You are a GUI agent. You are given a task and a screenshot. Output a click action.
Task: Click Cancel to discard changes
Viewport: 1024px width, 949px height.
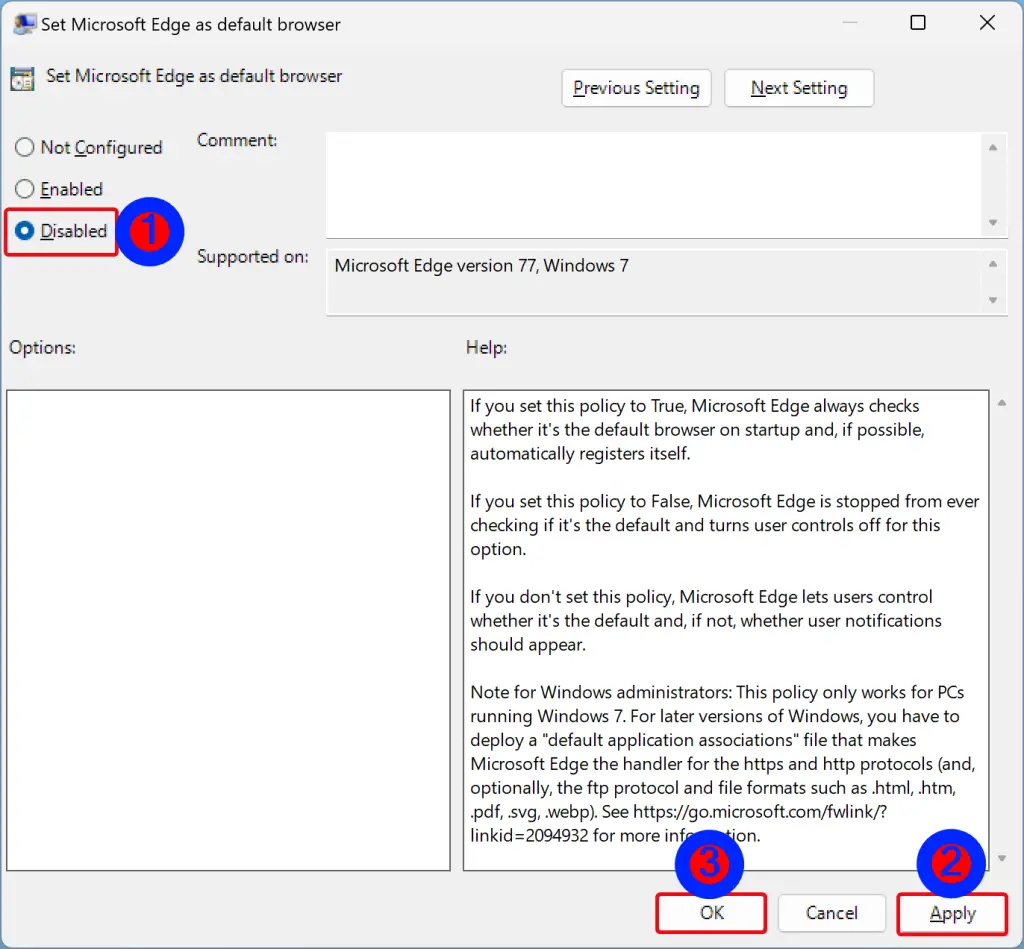click(831, 913)
